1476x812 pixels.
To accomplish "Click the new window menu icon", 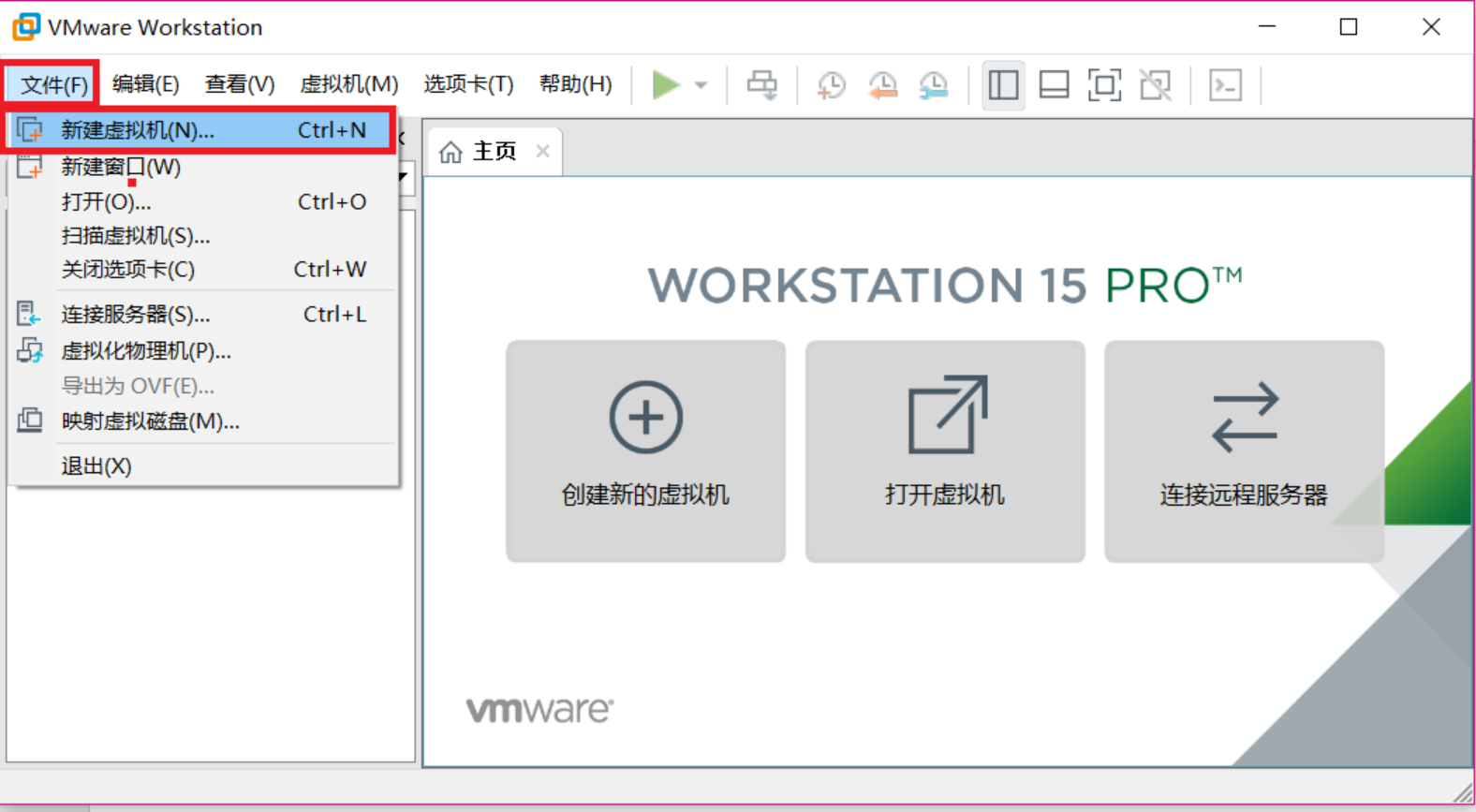I will [30, 167].
